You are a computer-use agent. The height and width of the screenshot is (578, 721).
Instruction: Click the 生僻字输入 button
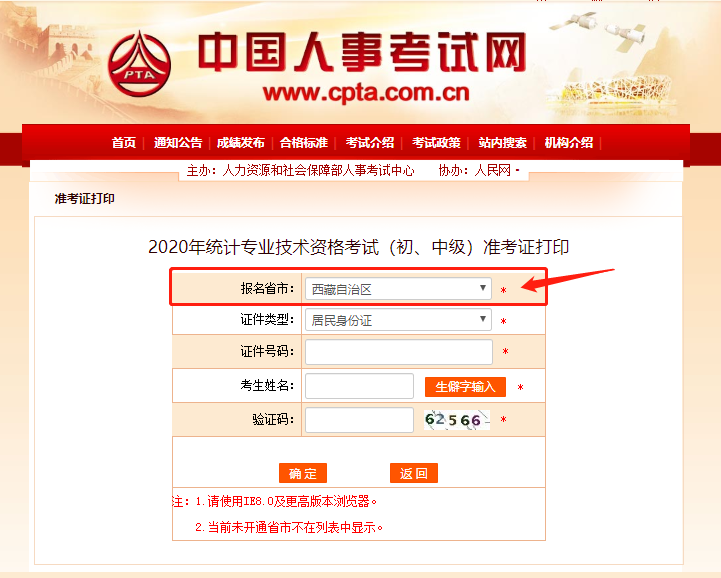coord(465,387)
